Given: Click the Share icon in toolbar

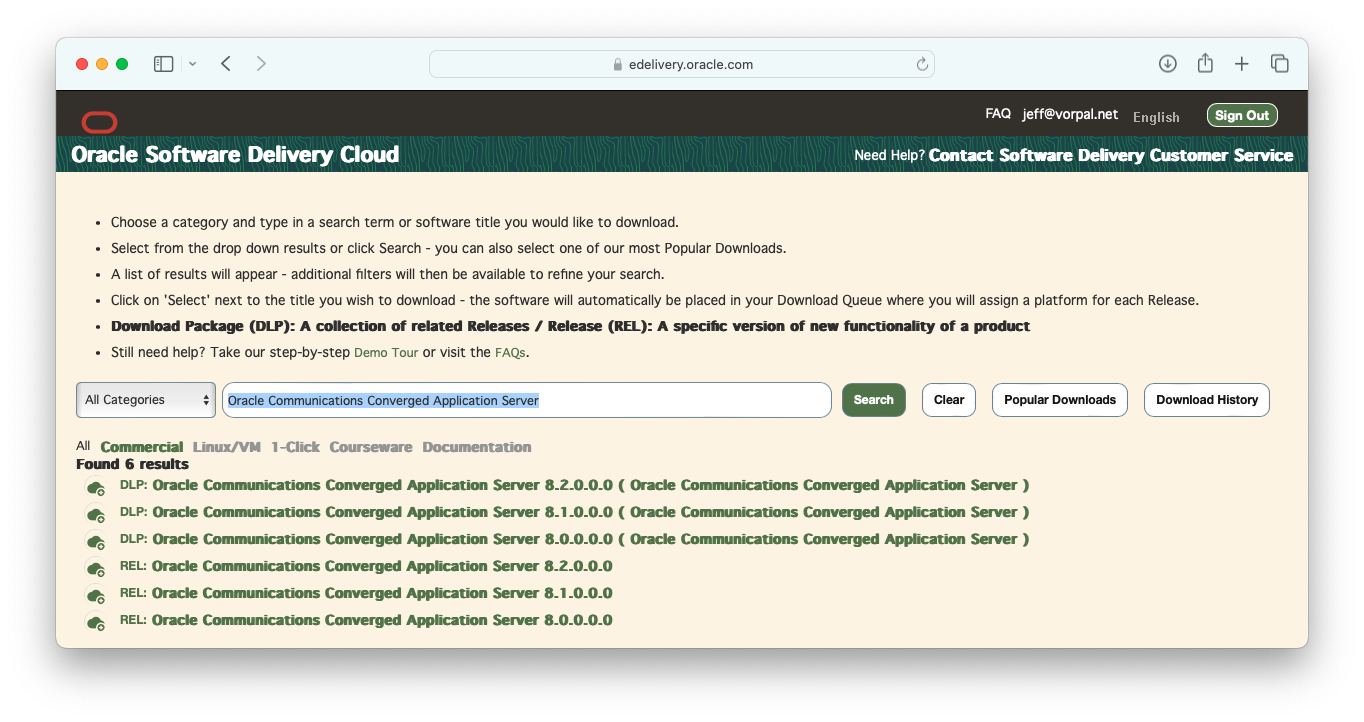Looking at the screenshot, I should (x=1205, y=64).
